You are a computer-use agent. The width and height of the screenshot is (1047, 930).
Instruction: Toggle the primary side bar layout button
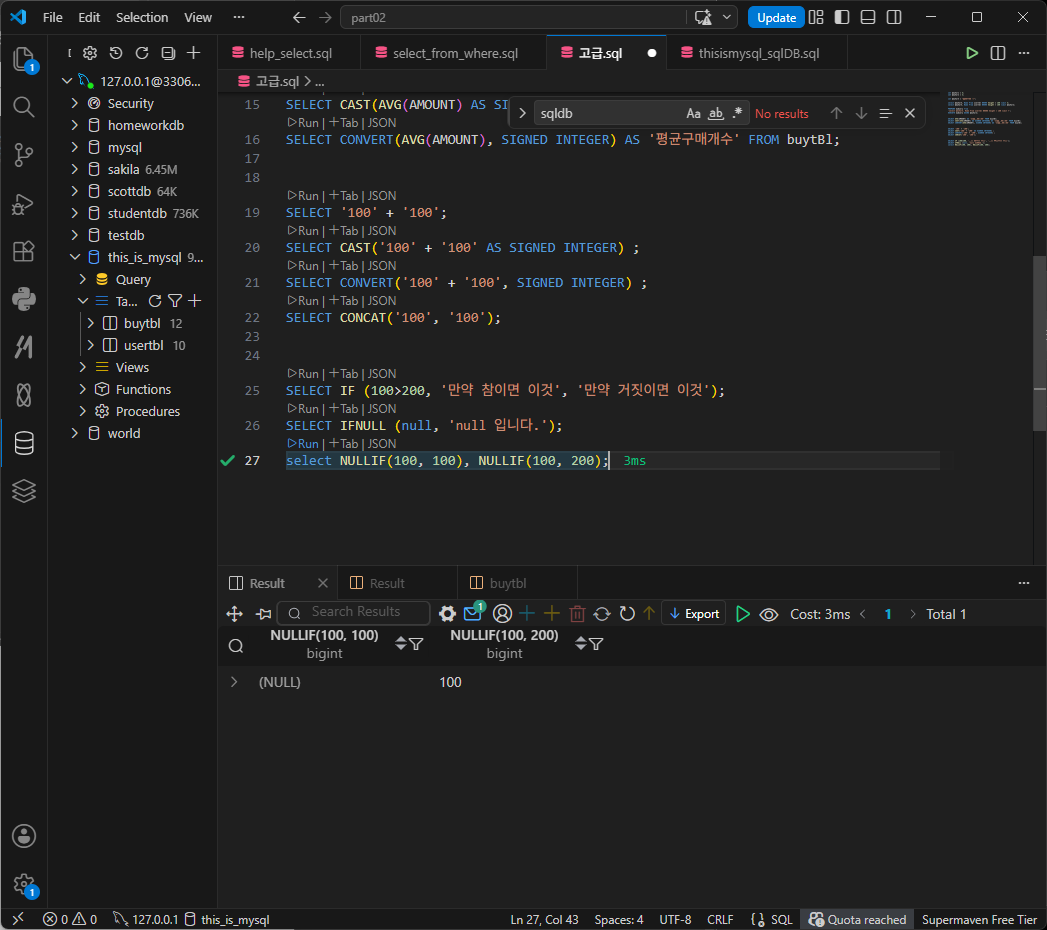(842, 17)
